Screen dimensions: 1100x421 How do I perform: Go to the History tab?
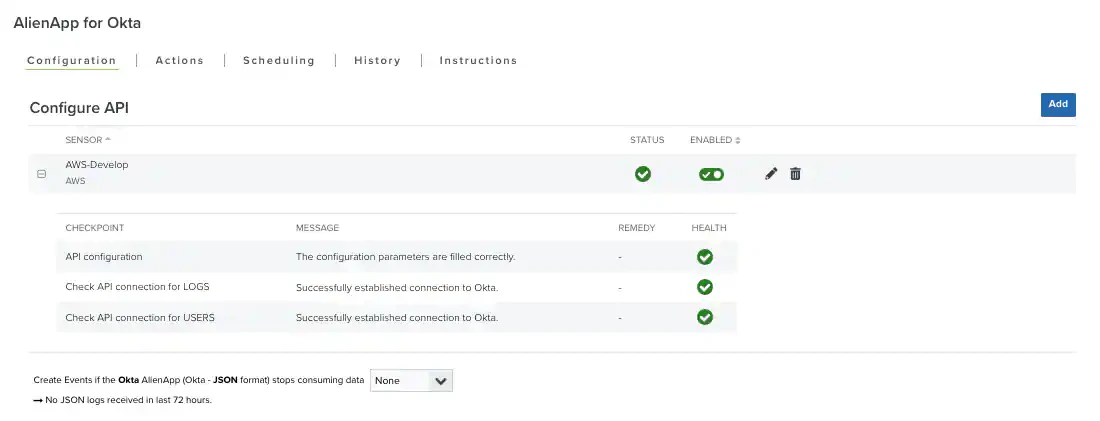click(x=377, y=61)
